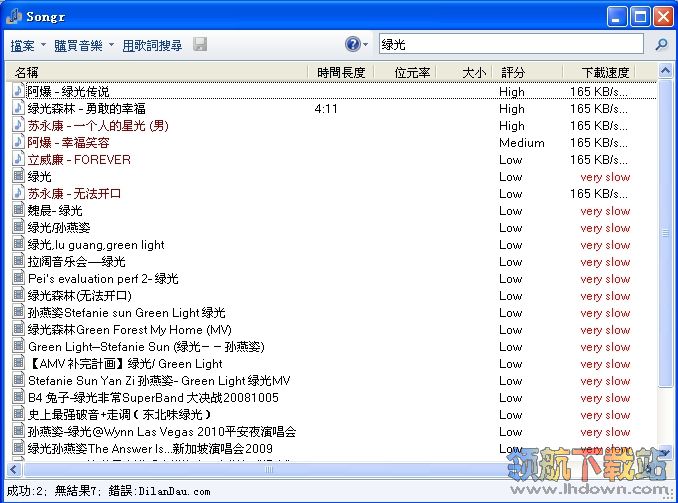678x503 pixels.
Task: Close the Songr window
Action: tap(663, 17)
